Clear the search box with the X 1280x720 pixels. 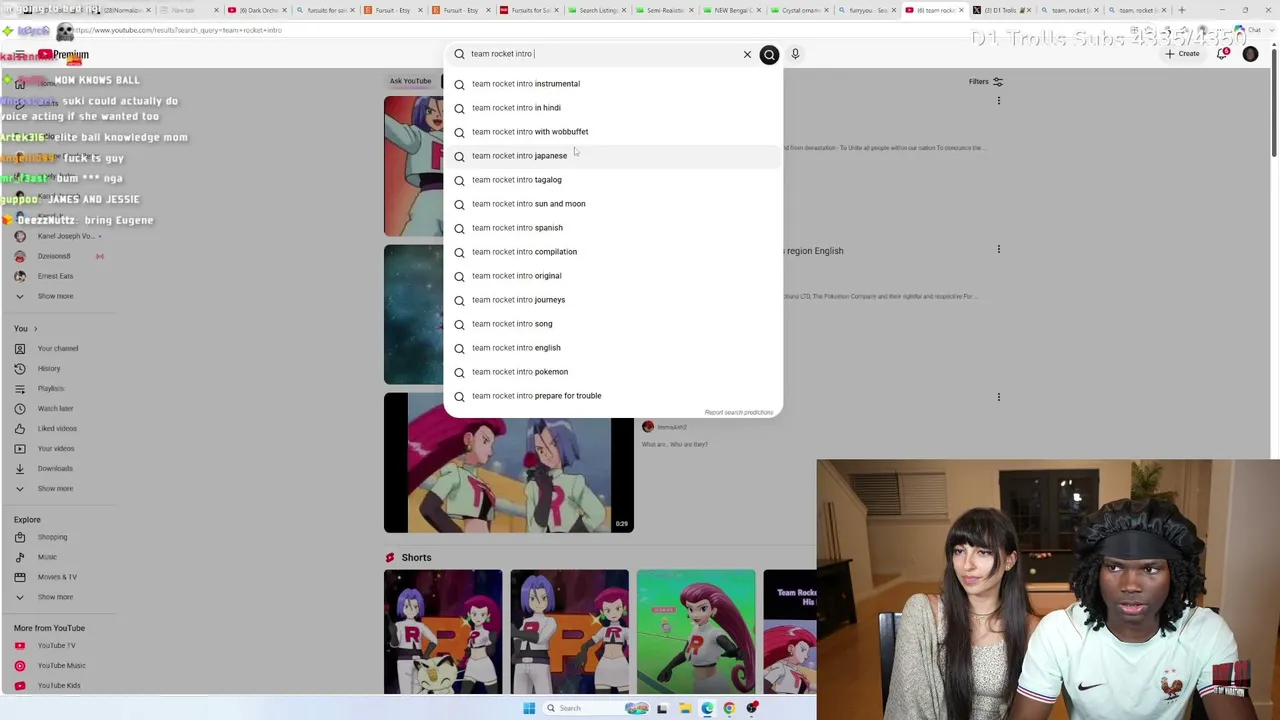pyautogui.click(x=747, y=54)
